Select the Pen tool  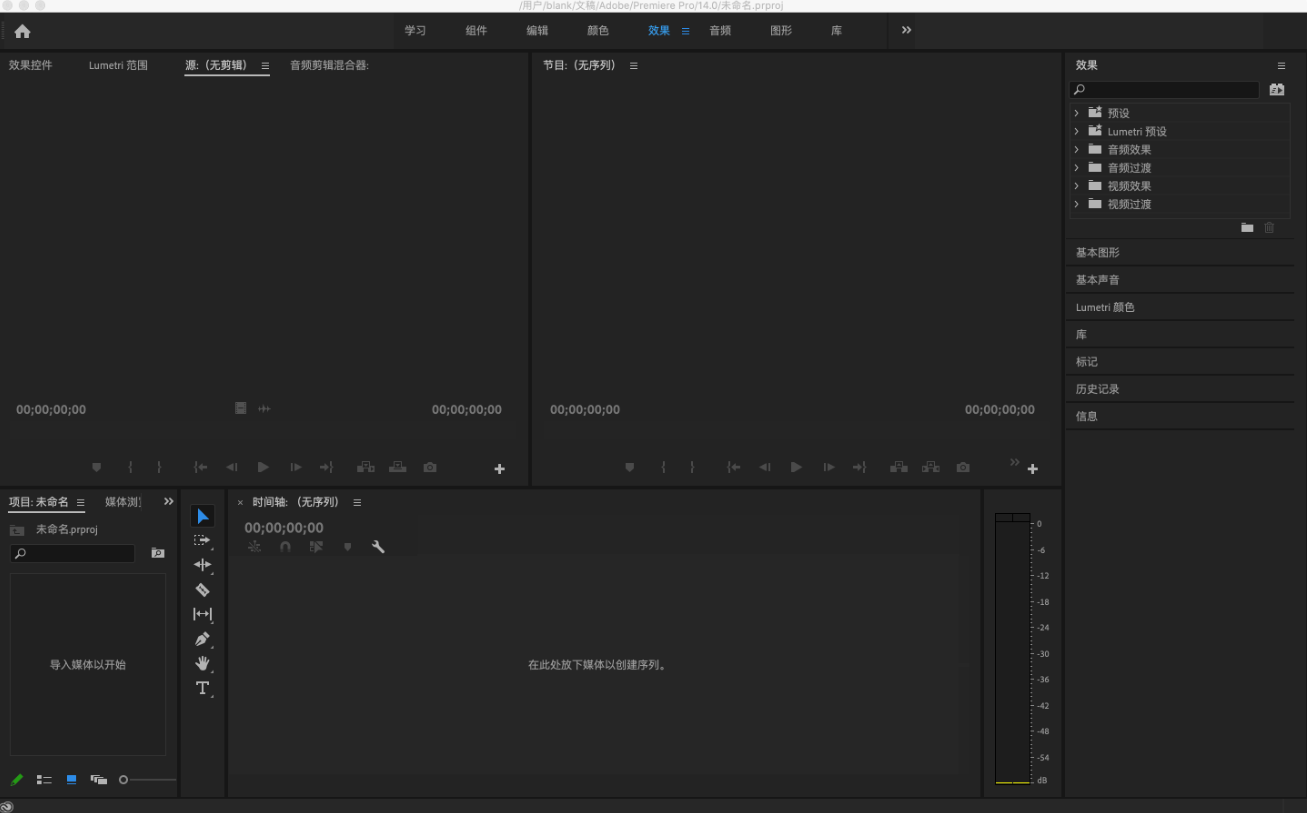pos(202,639)
